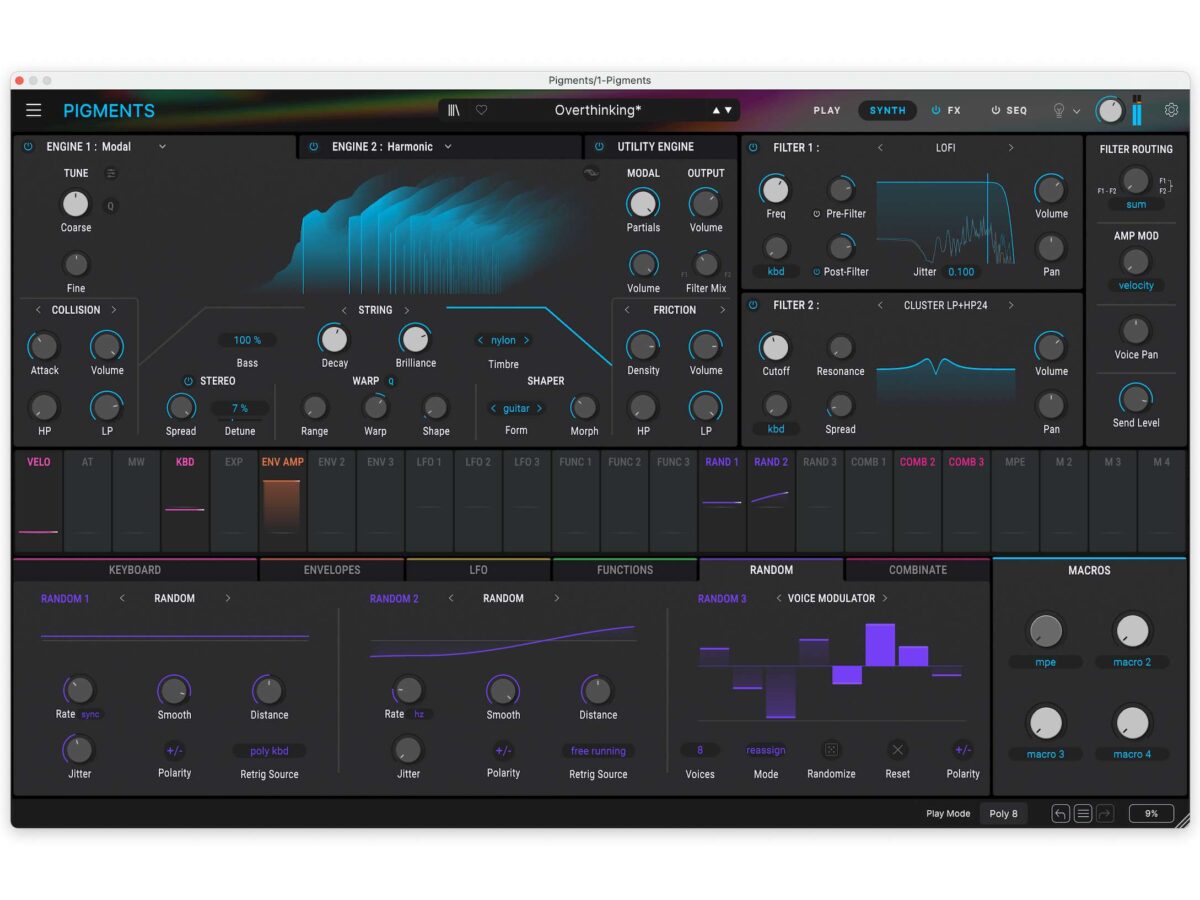Click the lightbulb sound design tips icon
Screen dimensions: 1200x900
pos(1059,111)
